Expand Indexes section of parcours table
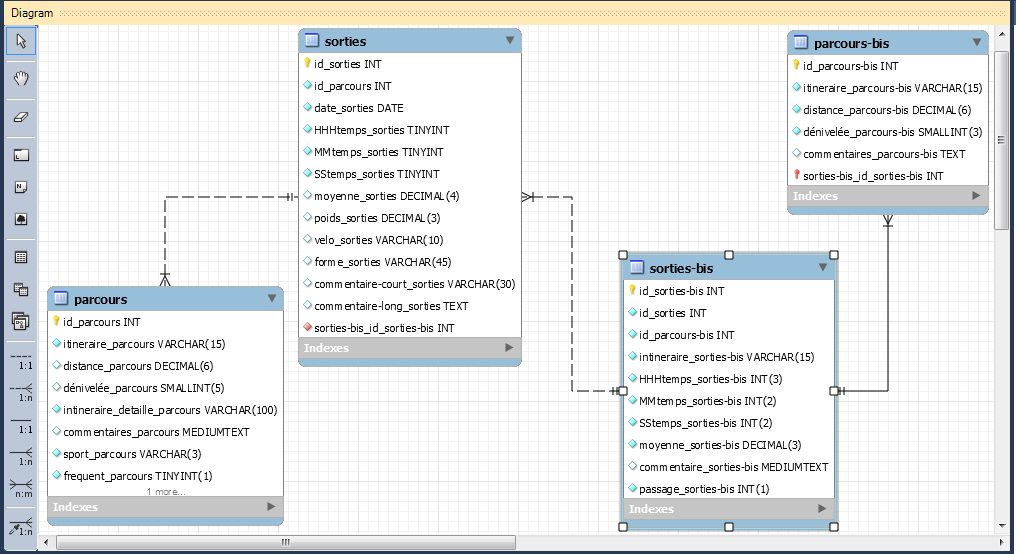The image size is (1016, 554). 271,507
